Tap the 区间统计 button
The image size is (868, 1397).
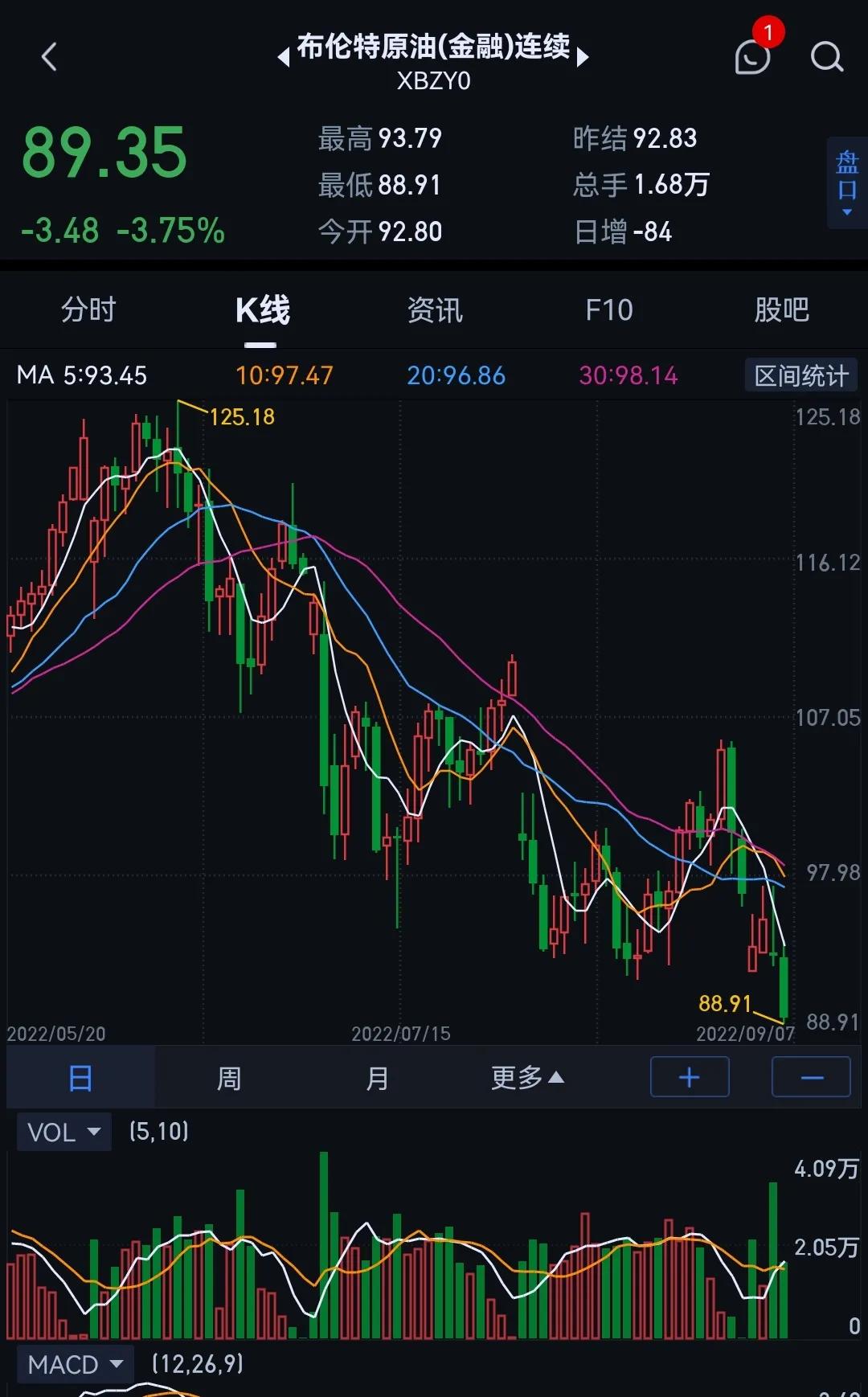(x=801, y=375)
